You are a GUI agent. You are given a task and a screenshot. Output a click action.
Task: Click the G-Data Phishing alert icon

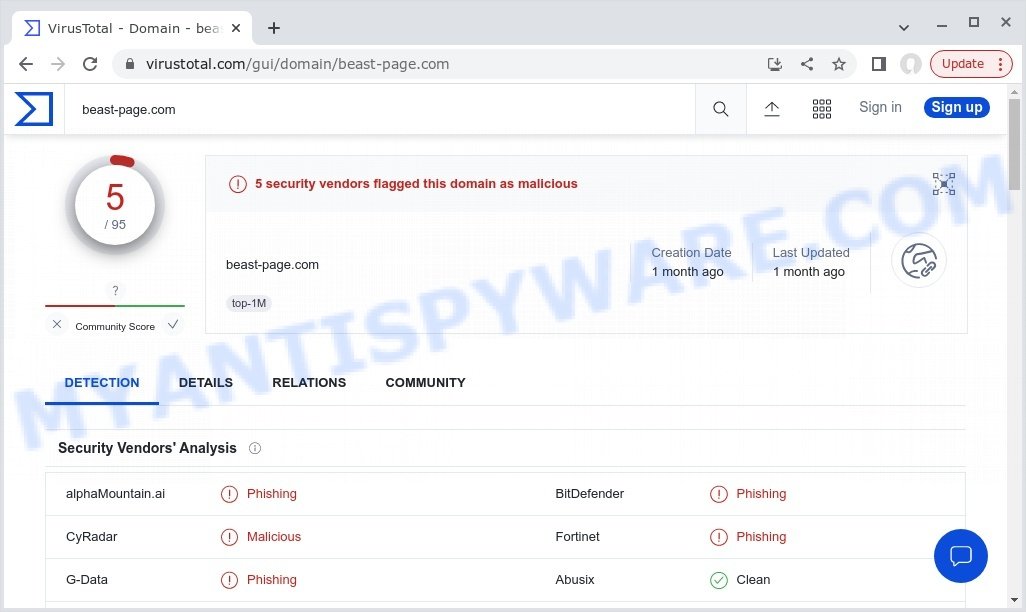(229, 580)
